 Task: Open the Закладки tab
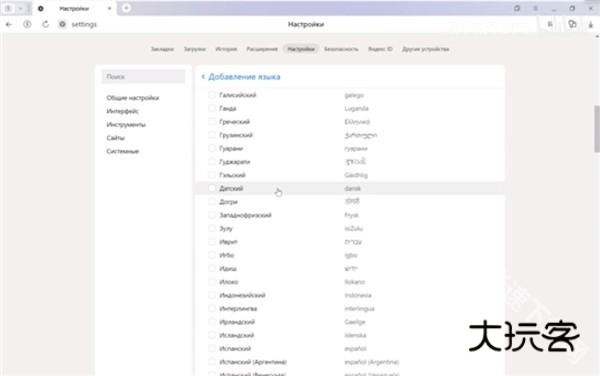tap(162, 49)
